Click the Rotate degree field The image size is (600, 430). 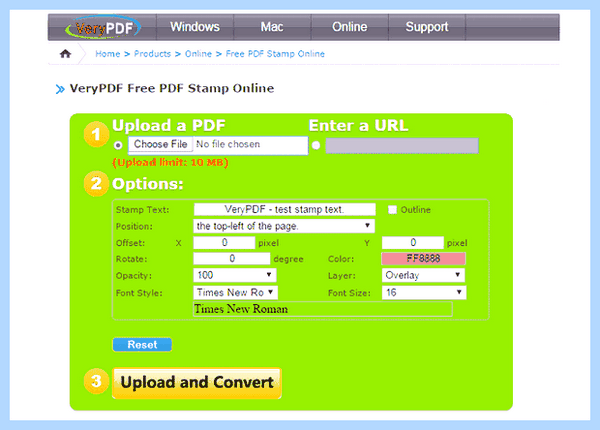coord(232,259)
